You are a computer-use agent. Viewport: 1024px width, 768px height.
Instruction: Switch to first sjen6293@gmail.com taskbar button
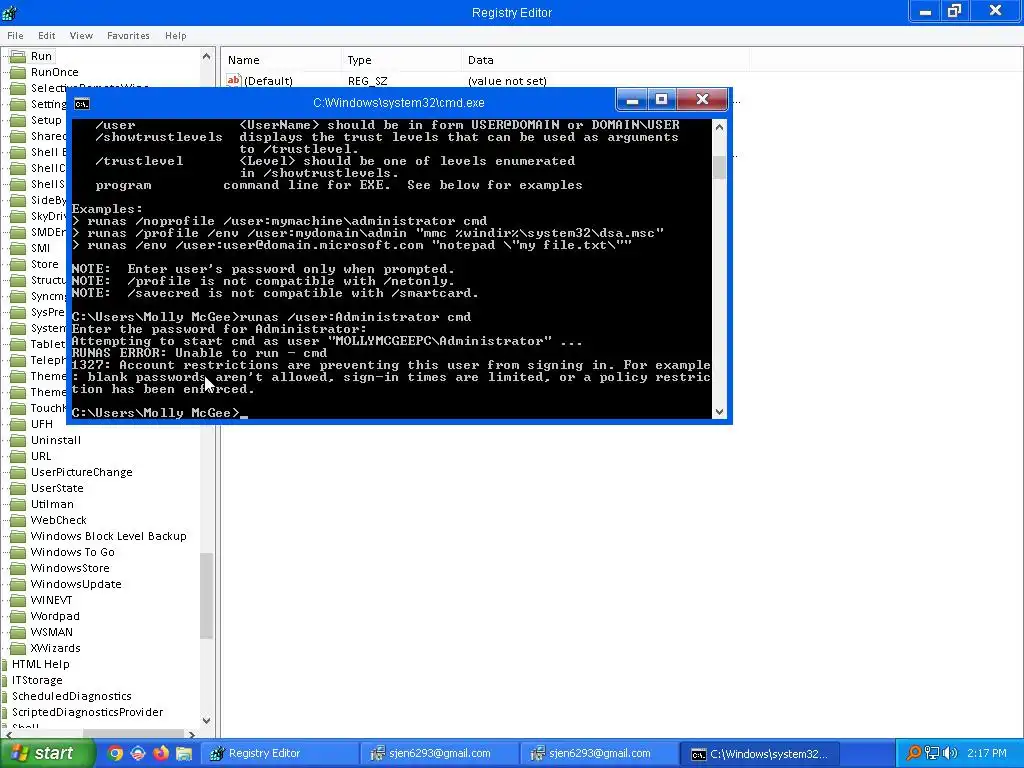pos(439,754)
